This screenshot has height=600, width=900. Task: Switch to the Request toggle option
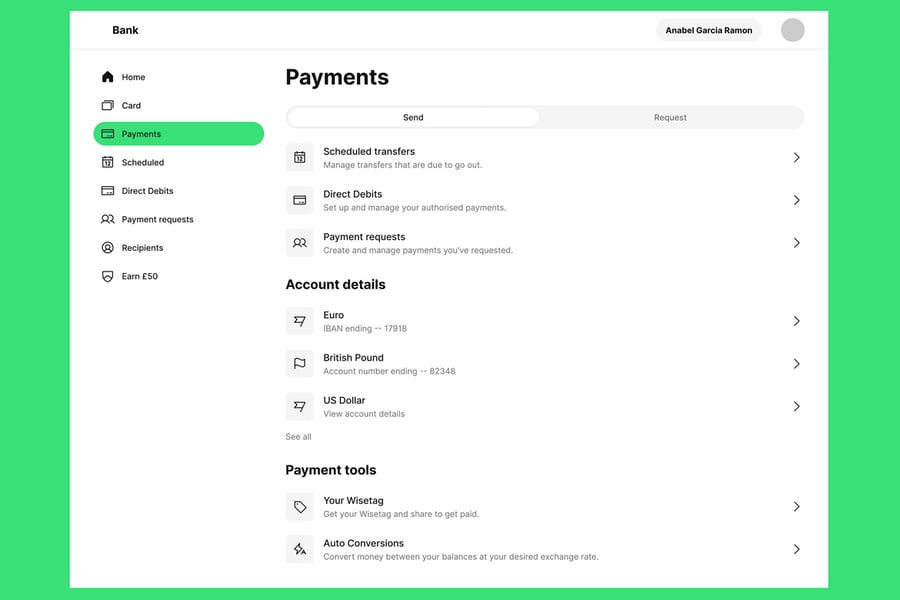670,117
